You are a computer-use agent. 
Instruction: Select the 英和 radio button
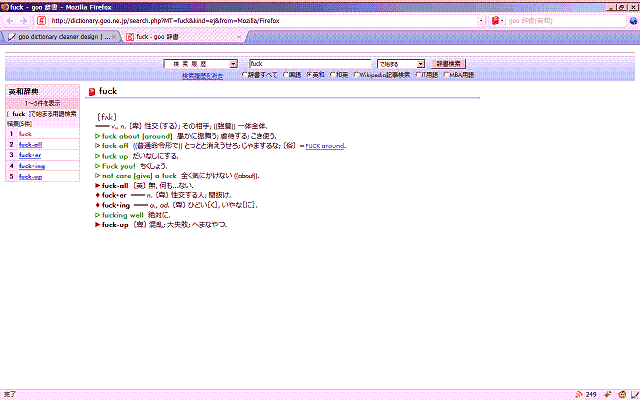pyautogui.click(x=309, y=75)
